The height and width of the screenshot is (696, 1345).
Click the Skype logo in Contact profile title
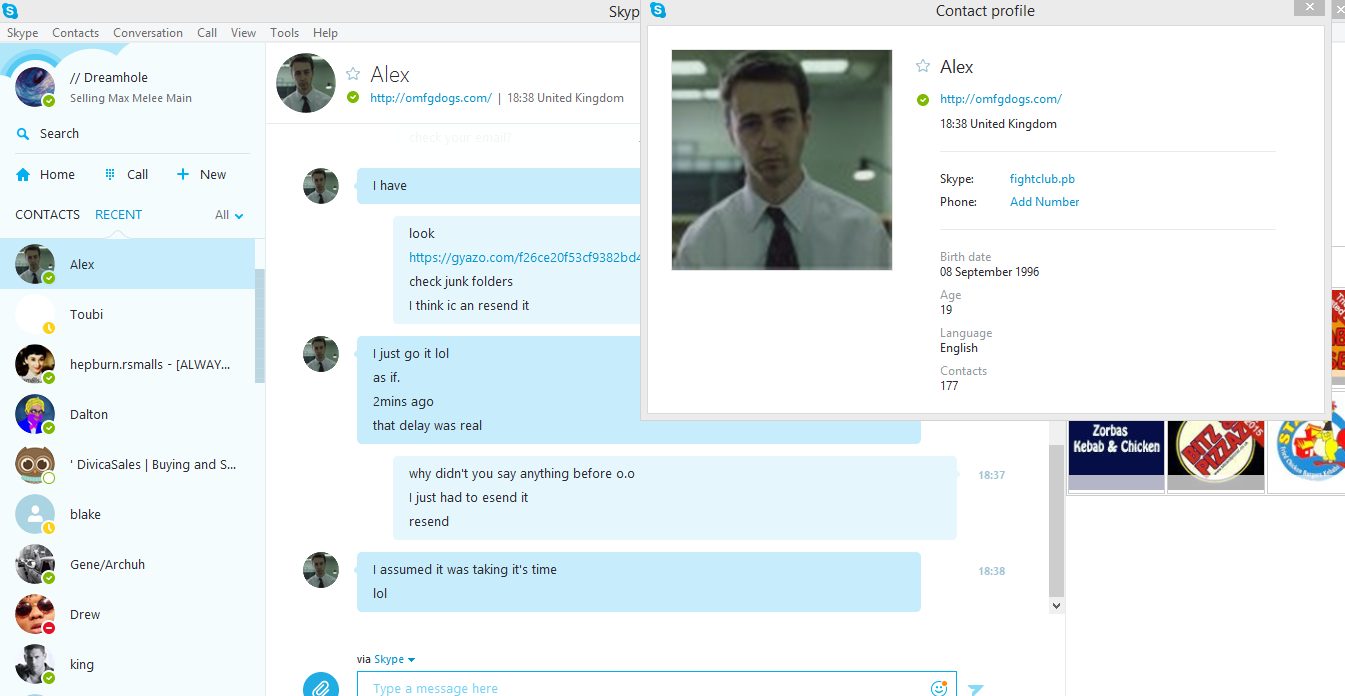658,10
